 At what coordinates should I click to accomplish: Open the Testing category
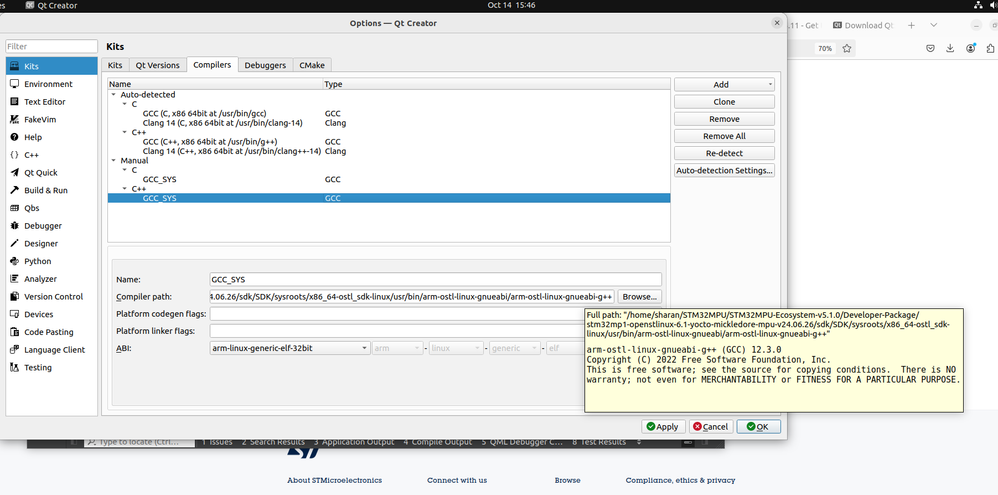pos(52,368)
